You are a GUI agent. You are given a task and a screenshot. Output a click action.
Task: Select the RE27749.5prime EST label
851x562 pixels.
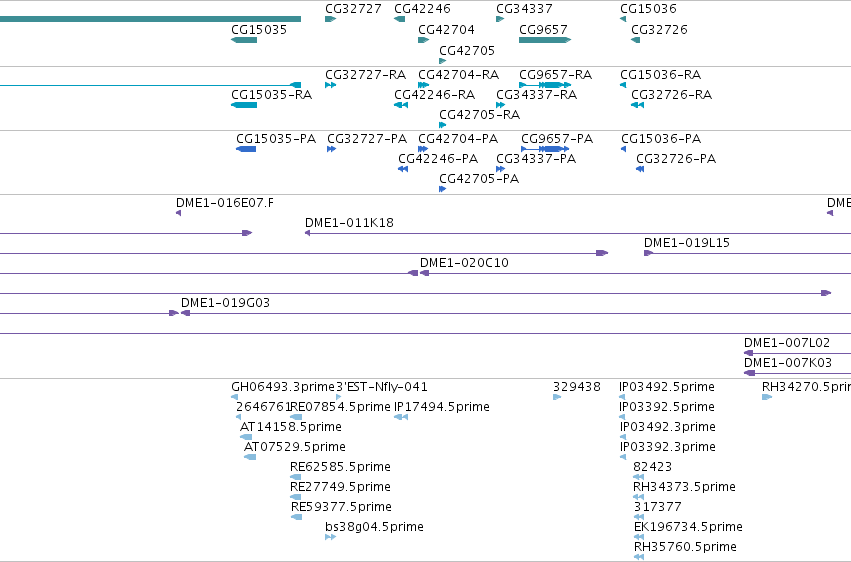tap(340, 487)
